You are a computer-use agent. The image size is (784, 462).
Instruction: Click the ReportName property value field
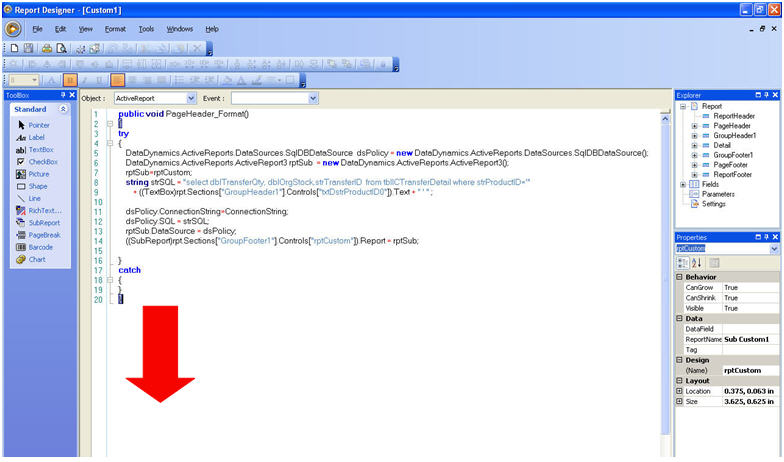point(750,339)
